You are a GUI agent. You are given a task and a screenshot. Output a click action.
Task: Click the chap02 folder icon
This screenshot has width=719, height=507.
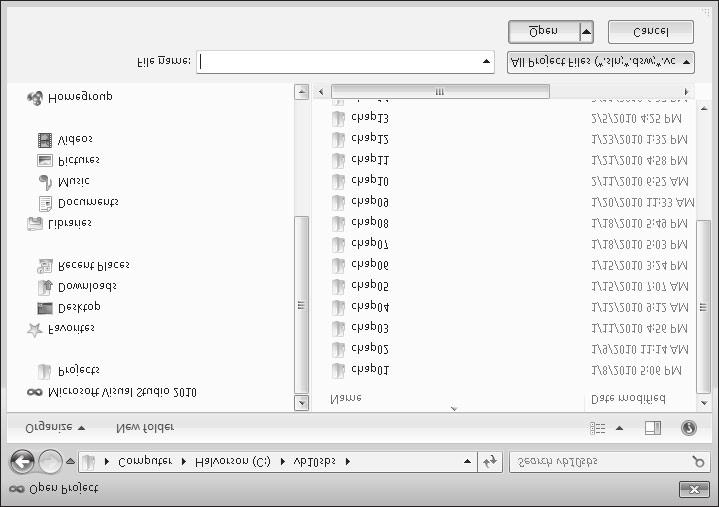point(338,349)
